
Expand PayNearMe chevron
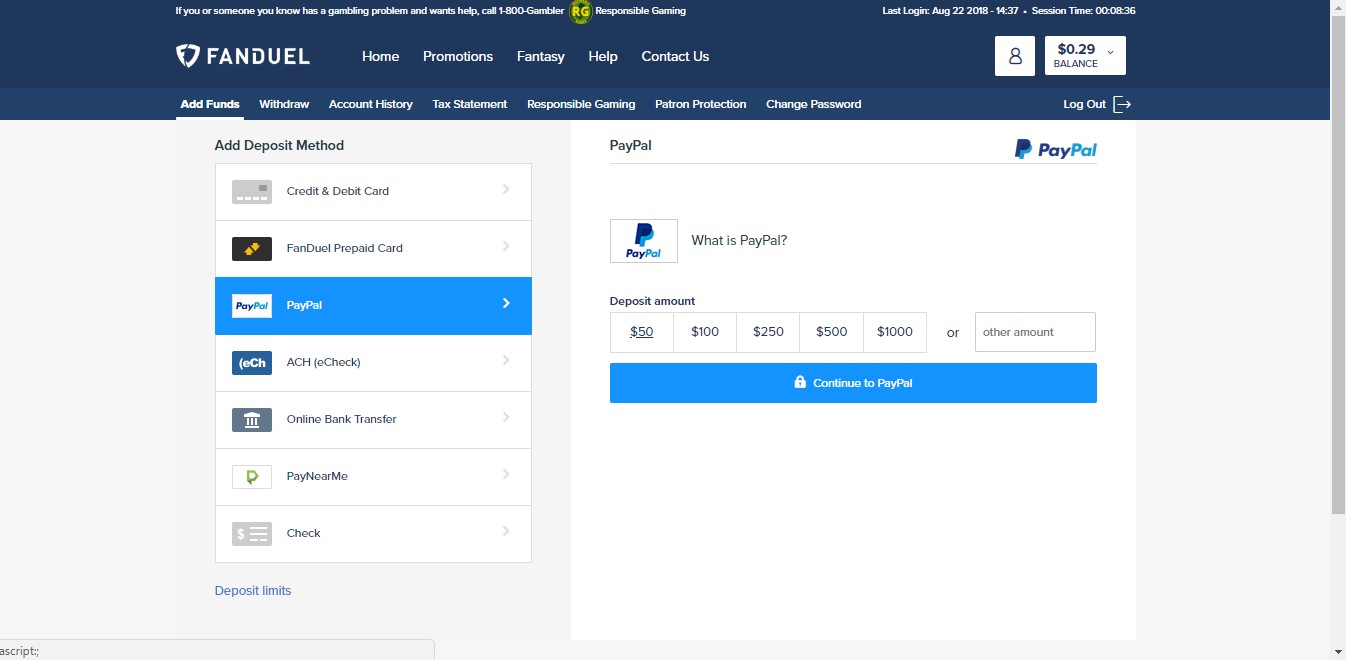(506, 474)
